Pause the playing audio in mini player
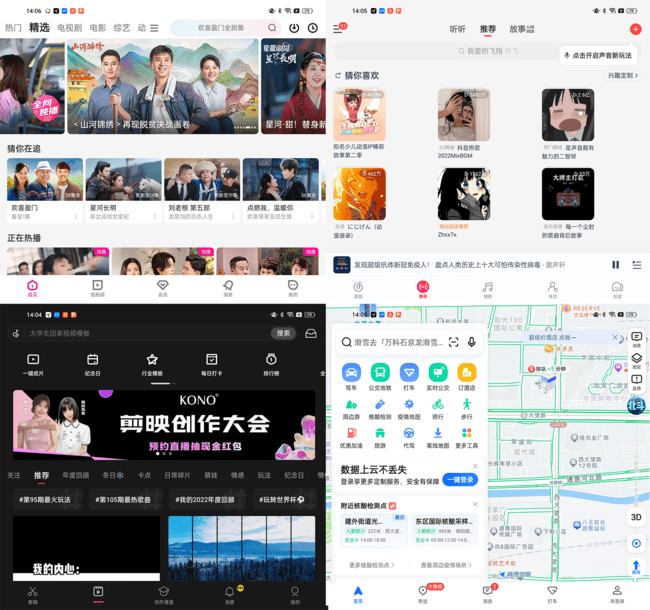 [616, 265]
